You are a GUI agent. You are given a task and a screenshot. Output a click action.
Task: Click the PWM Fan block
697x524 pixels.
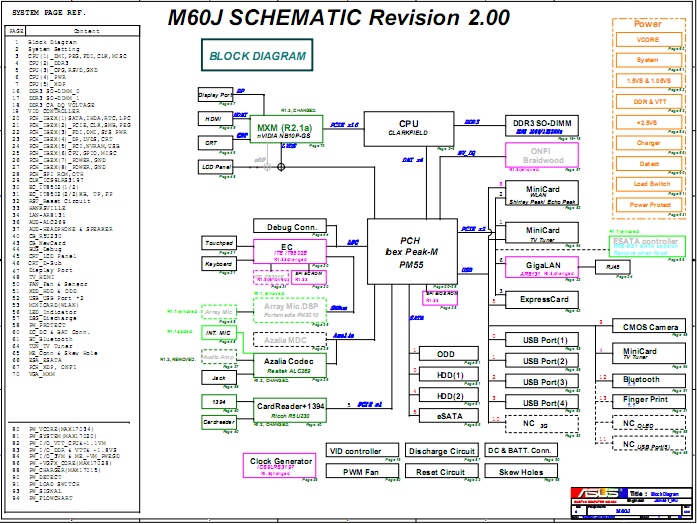362,471
